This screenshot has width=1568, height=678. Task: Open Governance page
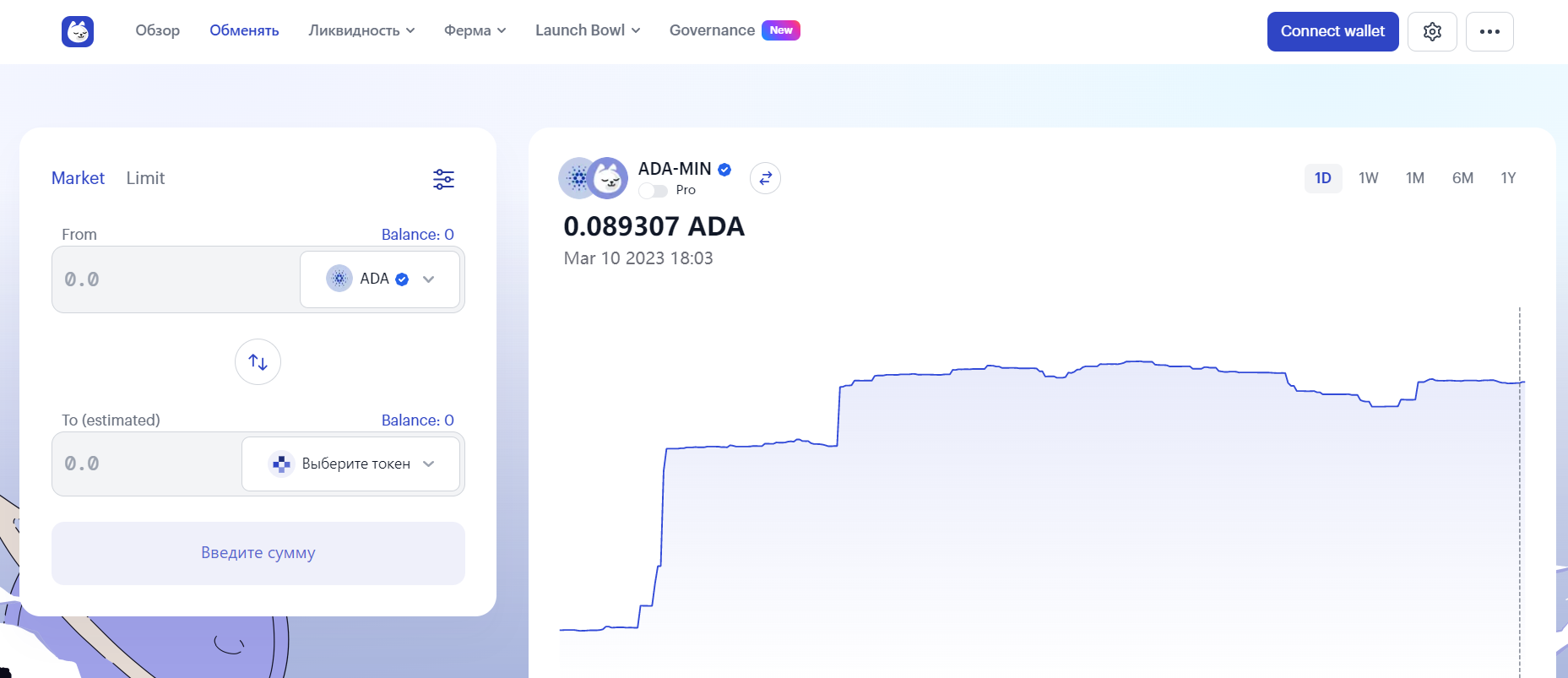(712, 30)
